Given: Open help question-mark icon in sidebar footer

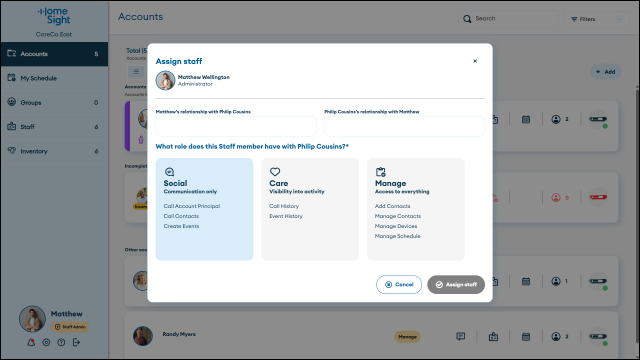Looking at the screenshot, I should (61, 342).
